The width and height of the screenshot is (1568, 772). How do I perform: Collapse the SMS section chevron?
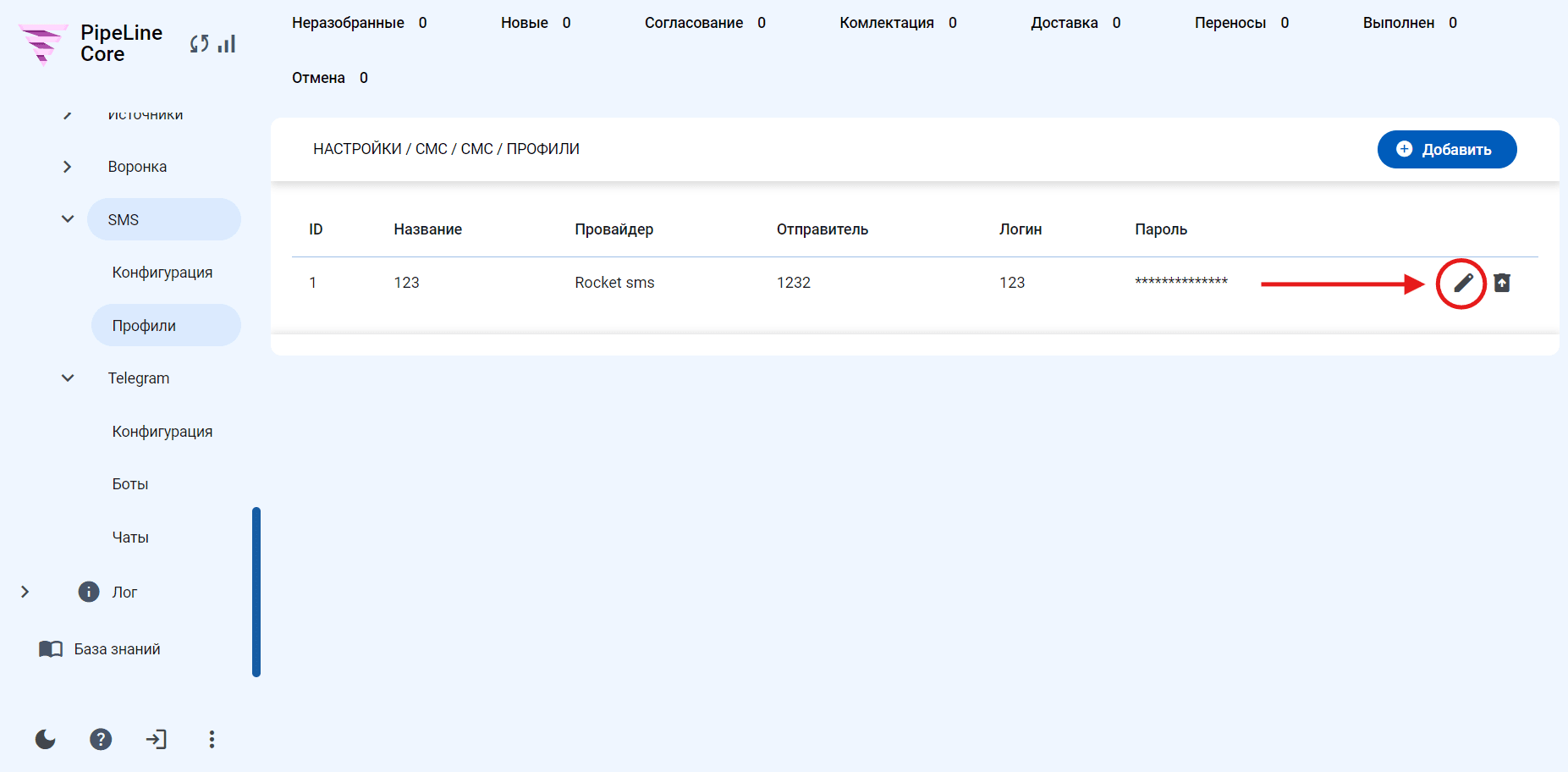coord(68,219)
